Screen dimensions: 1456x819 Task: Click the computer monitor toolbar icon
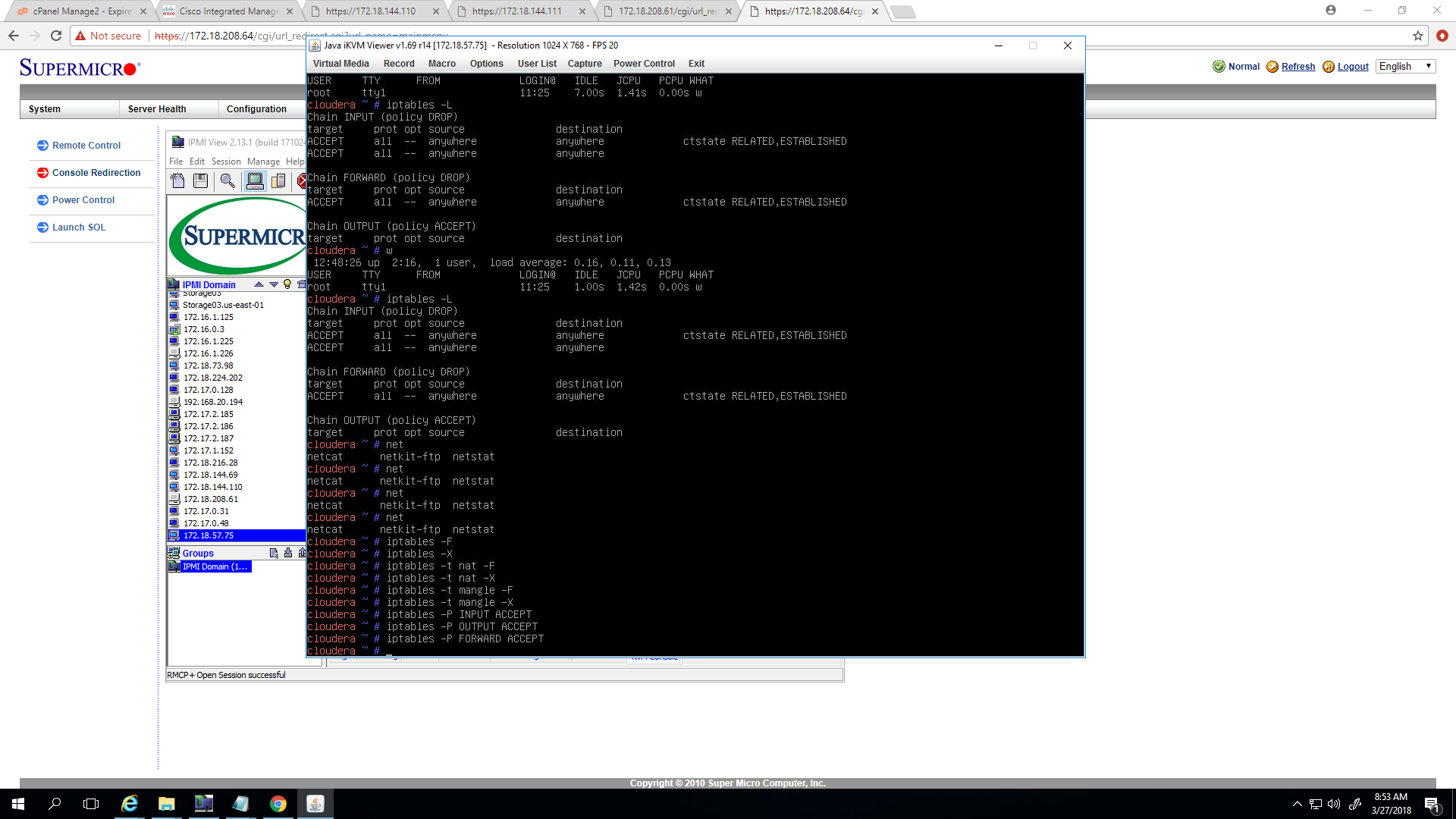[x=255, y=180]
